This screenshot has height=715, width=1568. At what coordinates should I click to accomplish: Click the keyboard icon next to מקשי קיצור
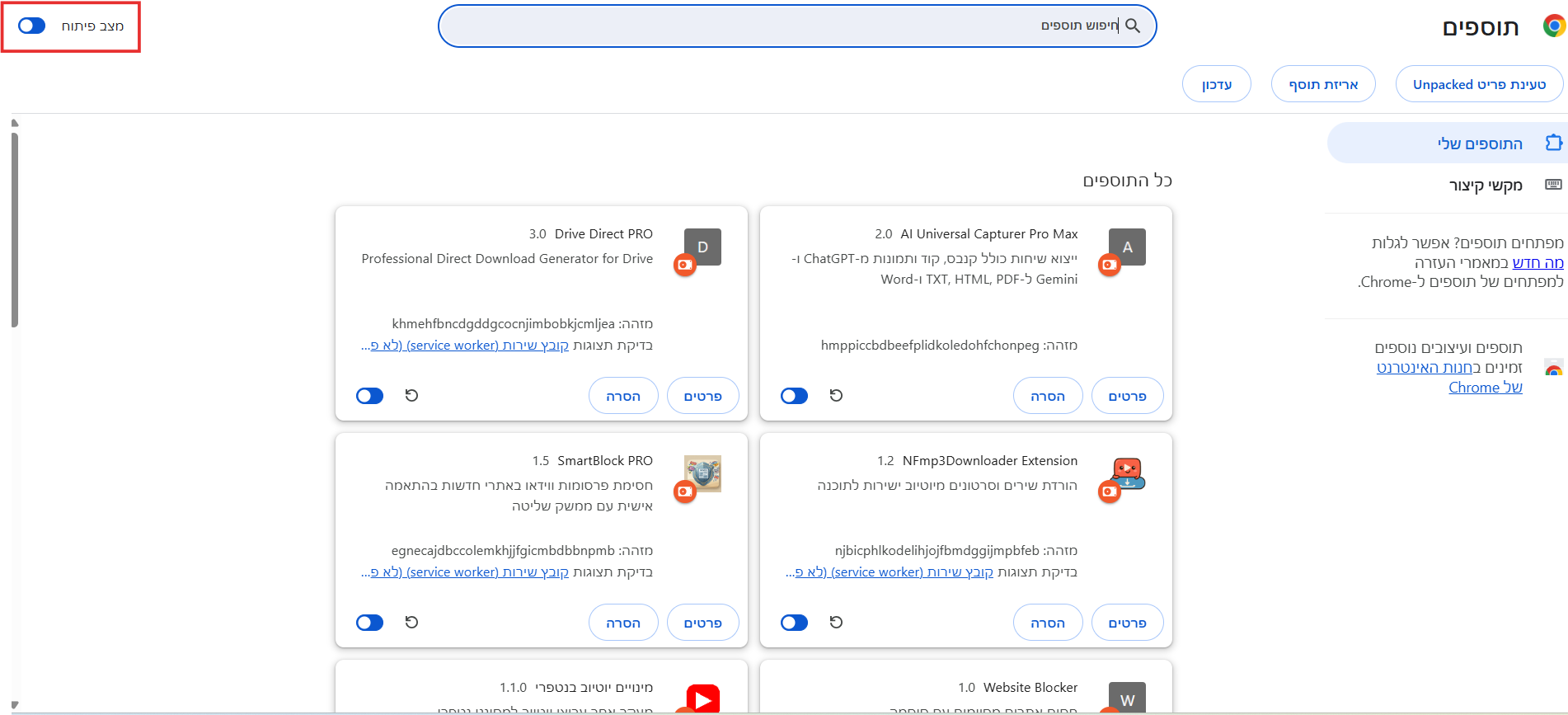coord(1554,184)
